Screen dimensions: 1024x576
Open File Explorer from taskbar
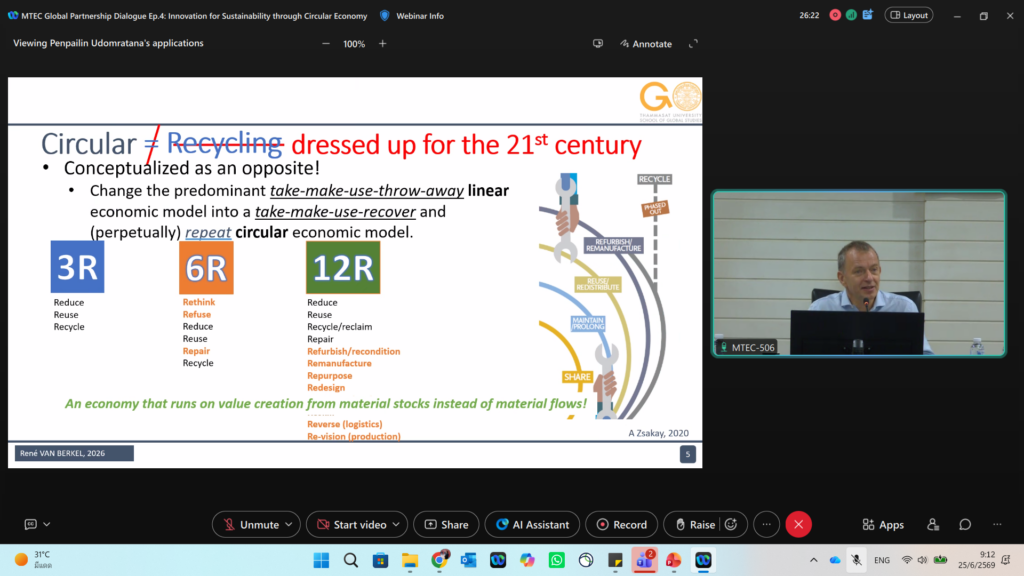409,560
